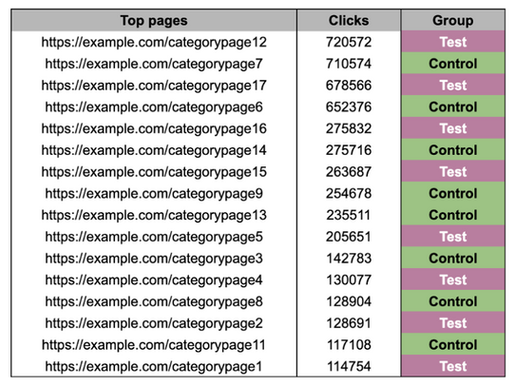Screen dimensions: 514x386
Task: Select the Test cell for categorypage1
Action: point(453,366)
